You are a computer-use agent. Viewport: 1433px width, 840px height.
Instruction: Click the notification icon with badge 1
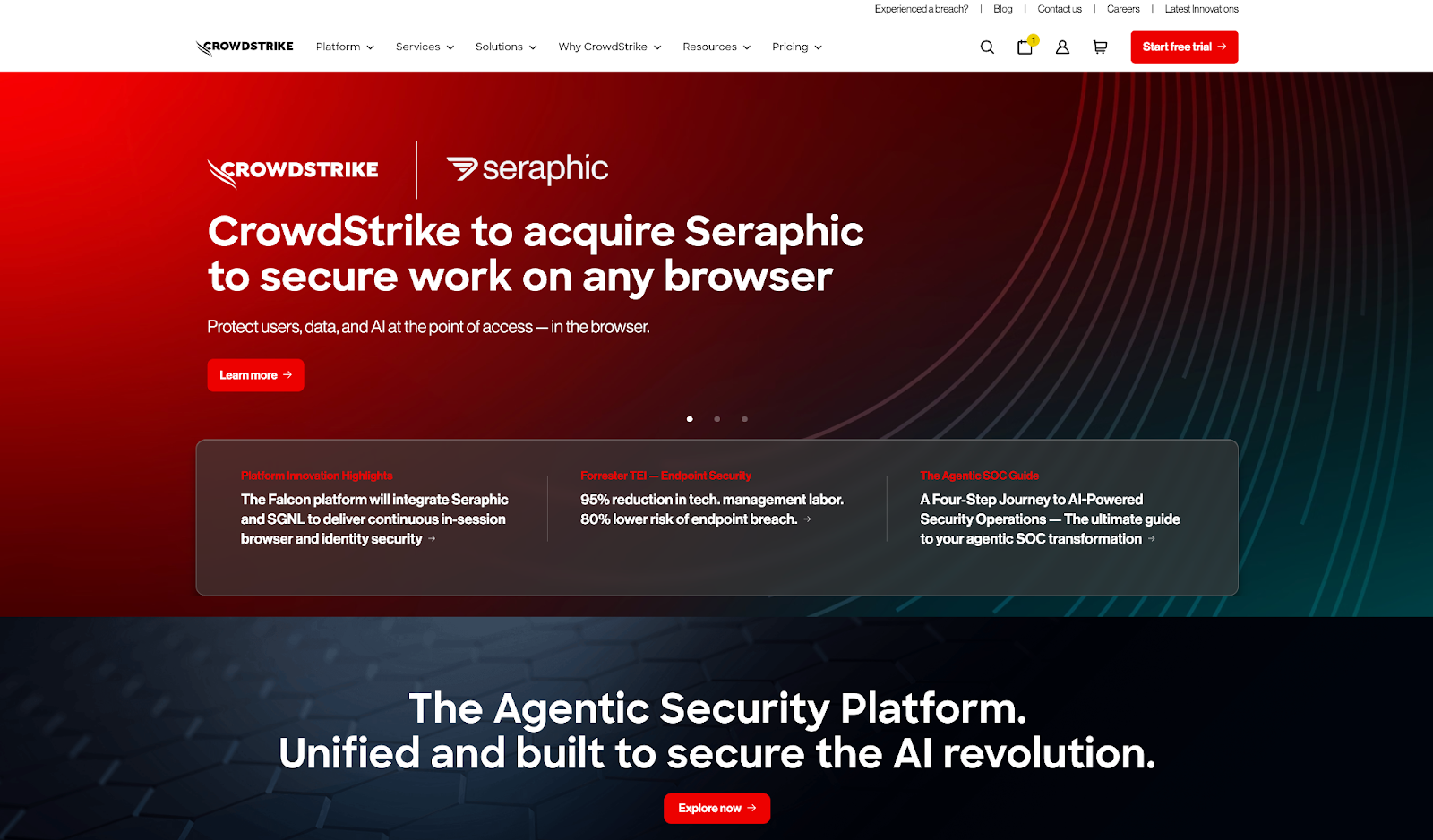1025,47
